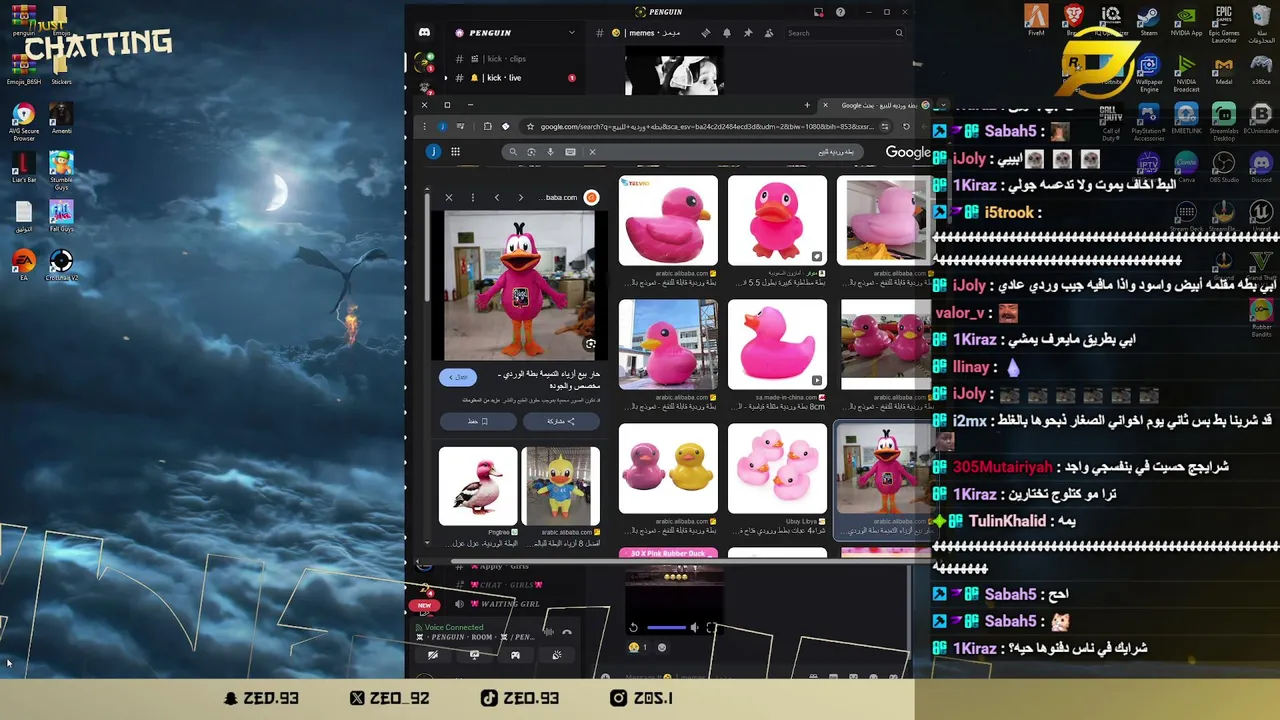This screenshot has height=720, width=1280.
Task: Open the Discord inbox icon in title bar
Action: tap(818, 12)
